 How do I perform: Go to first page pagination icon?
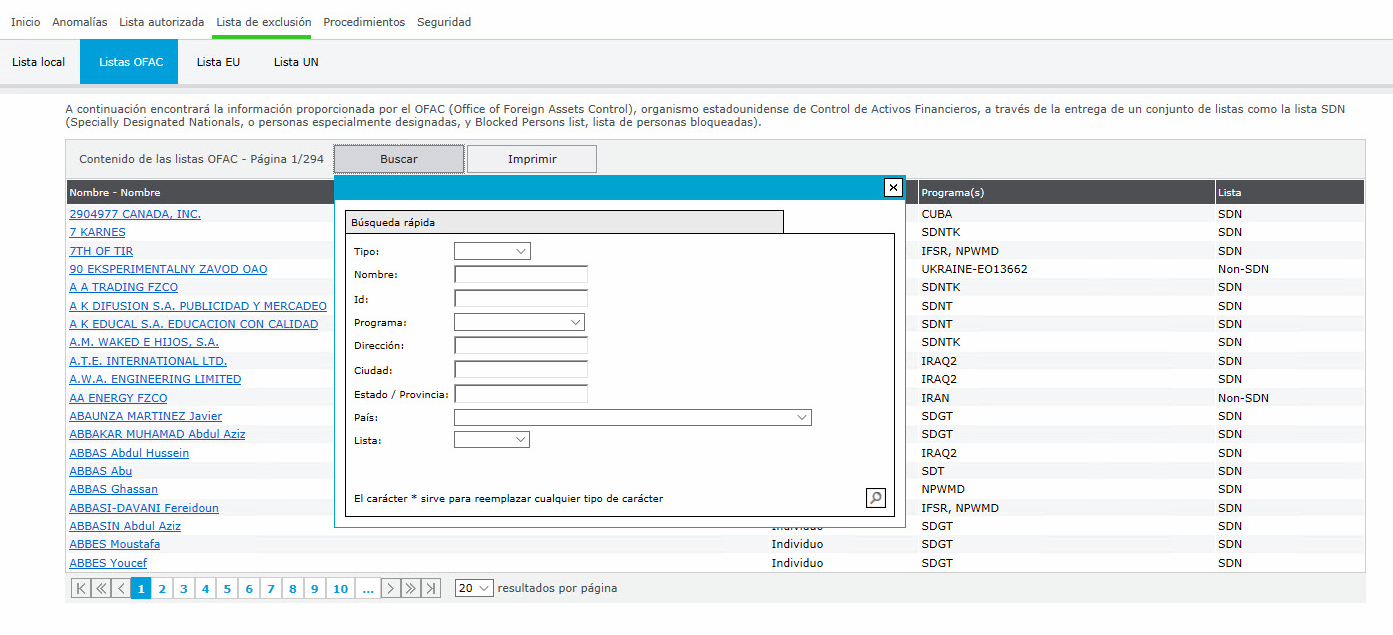click(81, 589)
